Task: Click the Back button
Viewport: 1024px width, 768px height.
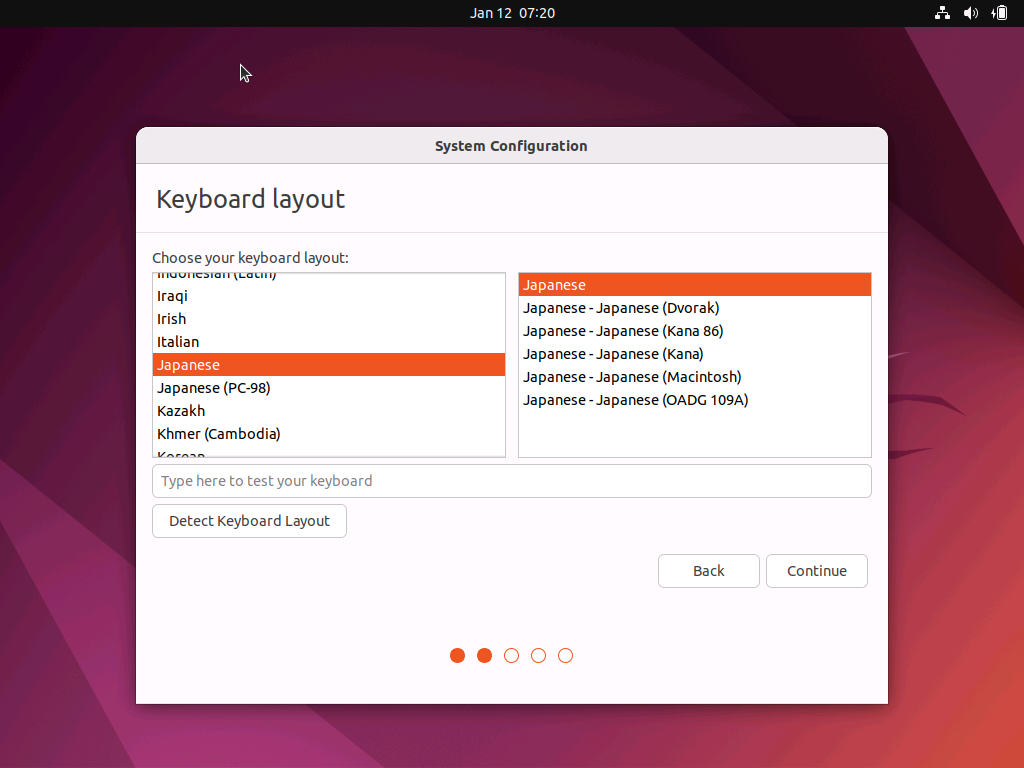Action: click(x=708, y=570)
